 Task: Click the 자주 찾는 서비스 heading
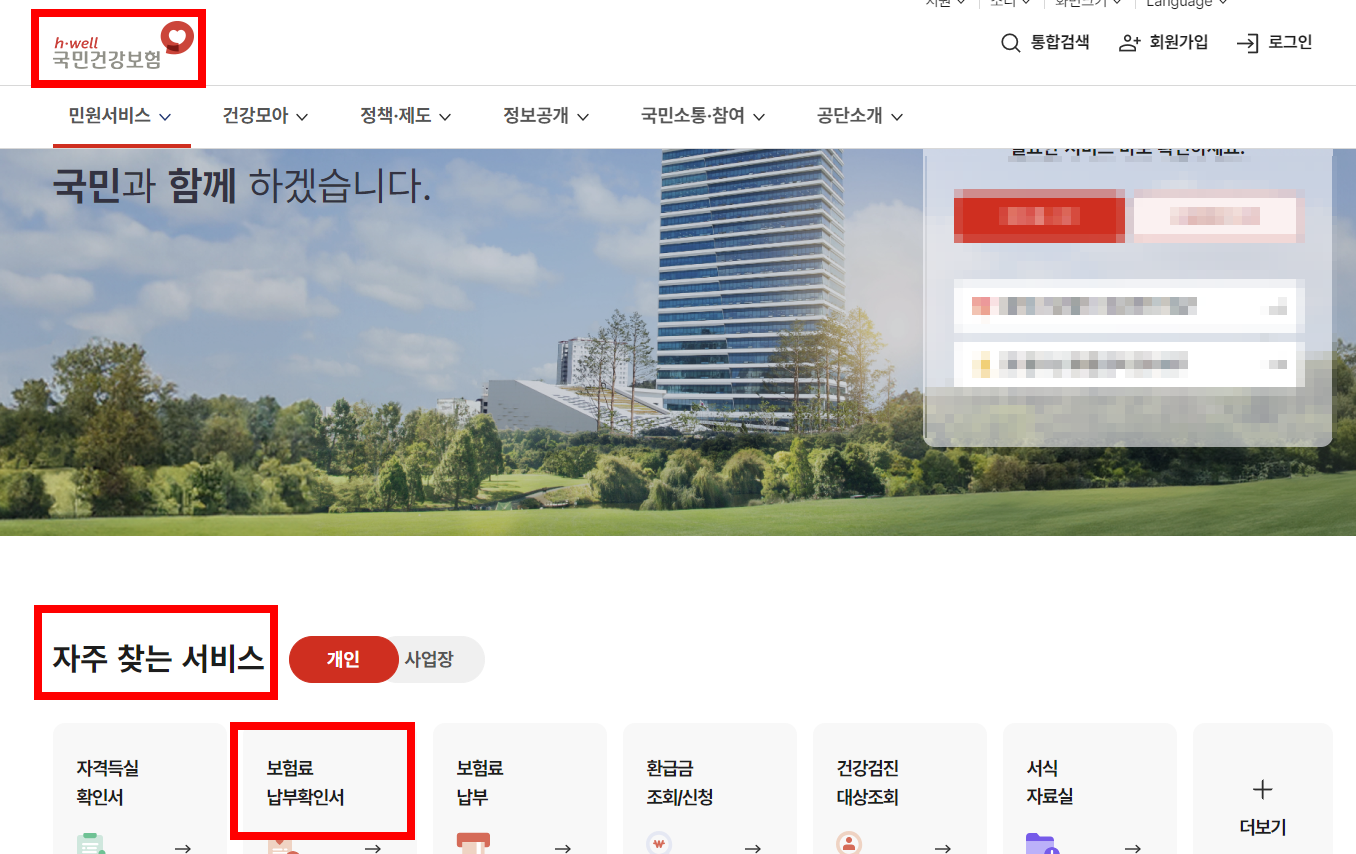pos(158,659)
